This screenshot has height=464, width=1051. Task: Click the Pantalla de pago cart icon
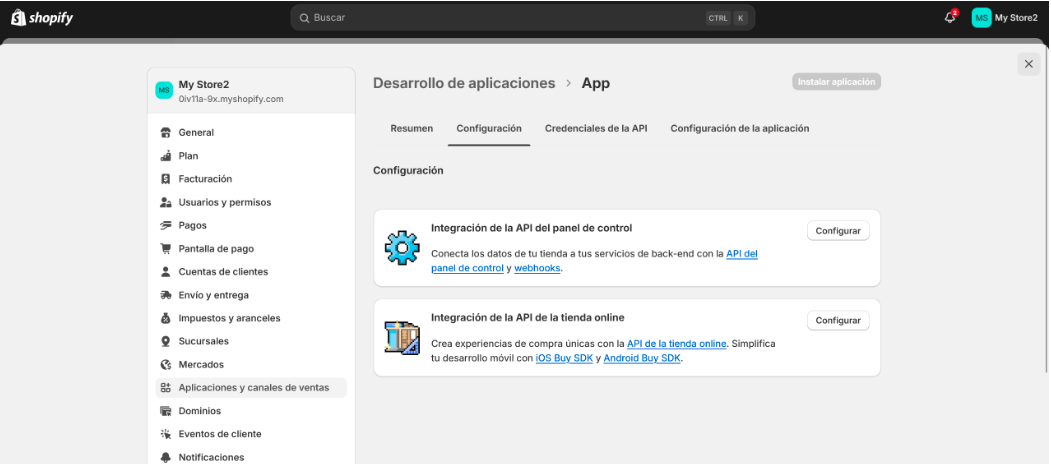[166, 248]
